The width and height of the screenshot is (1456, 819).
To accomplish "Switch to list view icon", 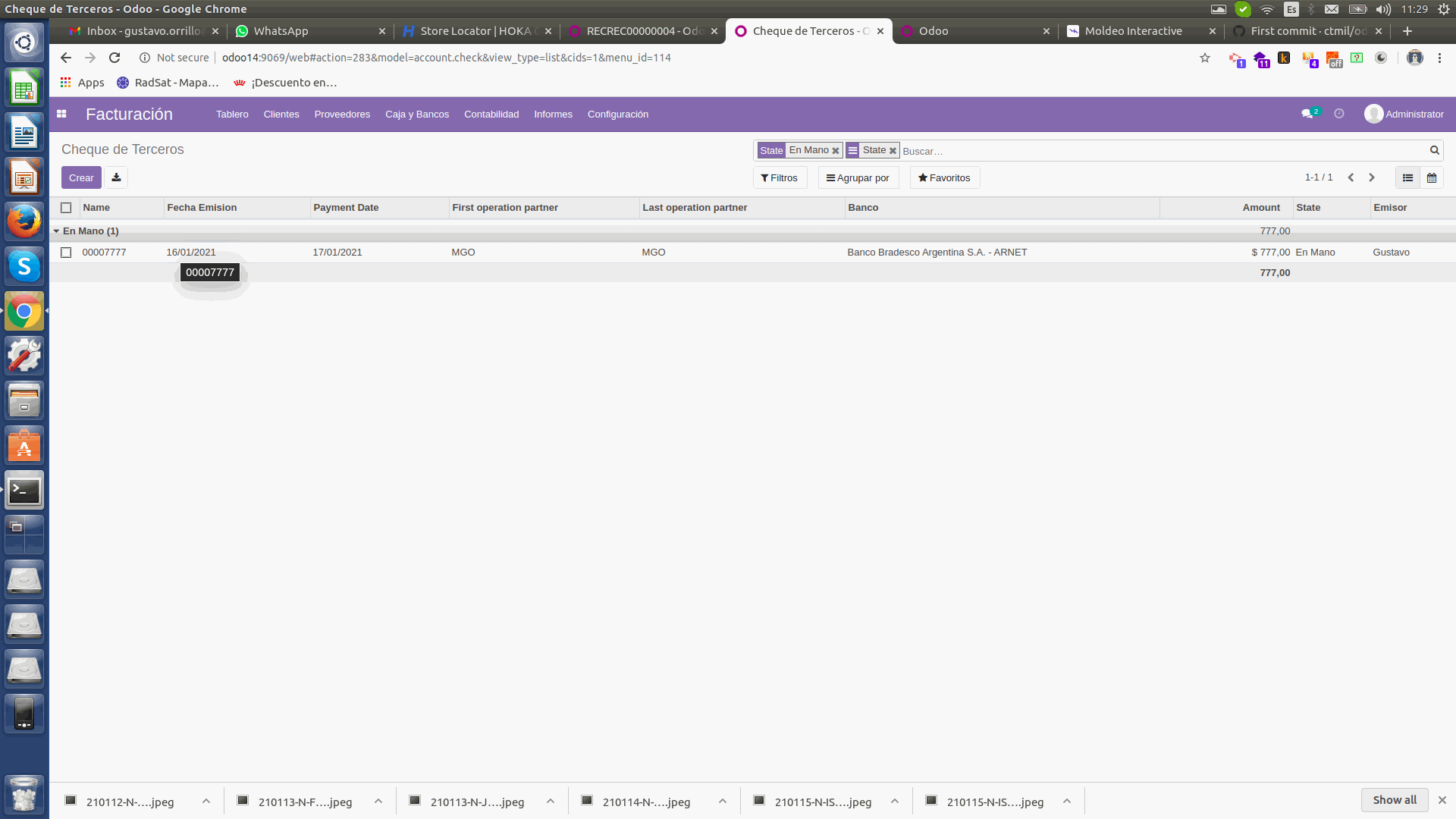I will pyautogui.click(x=1407, y=177).
